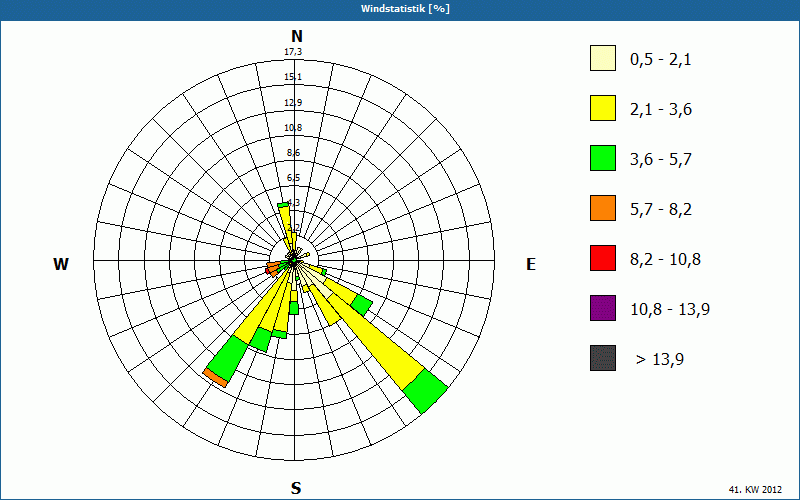Click the green tip of the north-northwest bar
800x500 pixels.
[x=283, y=205]
